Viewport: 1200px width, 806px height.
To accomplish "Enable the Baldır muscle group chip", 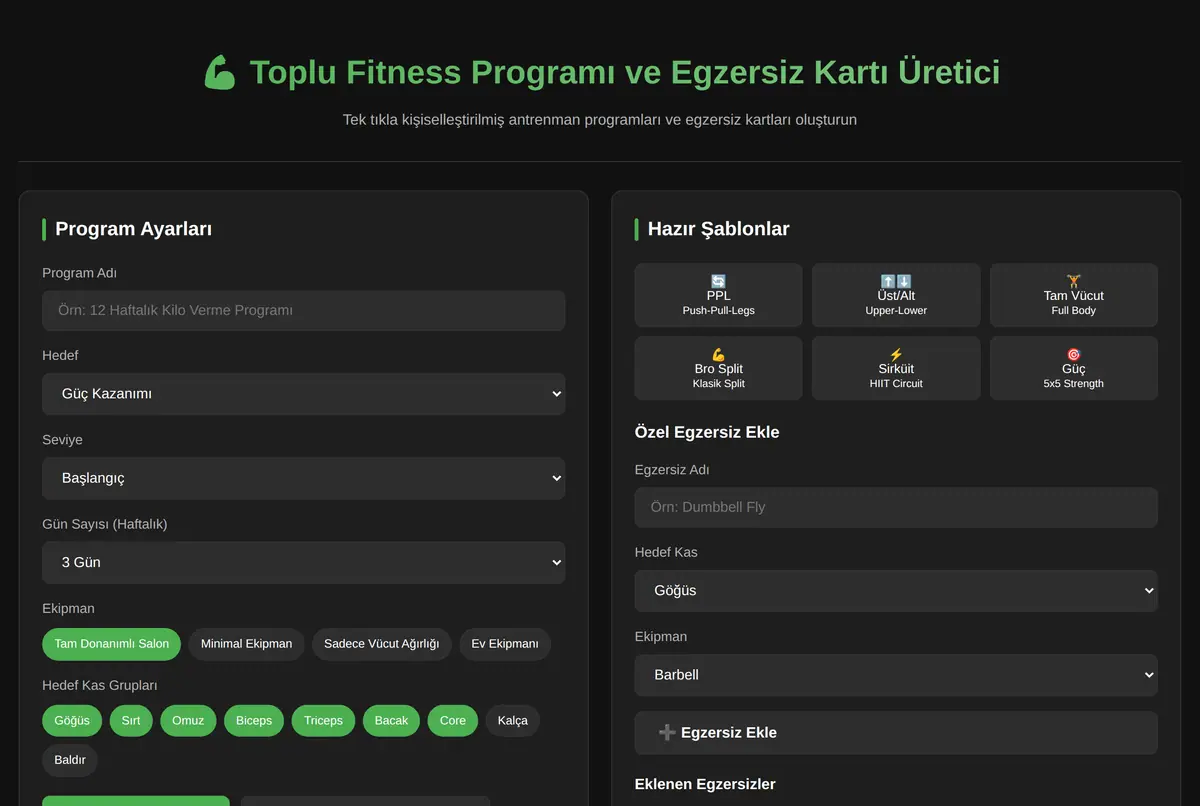I will point(70,760).
